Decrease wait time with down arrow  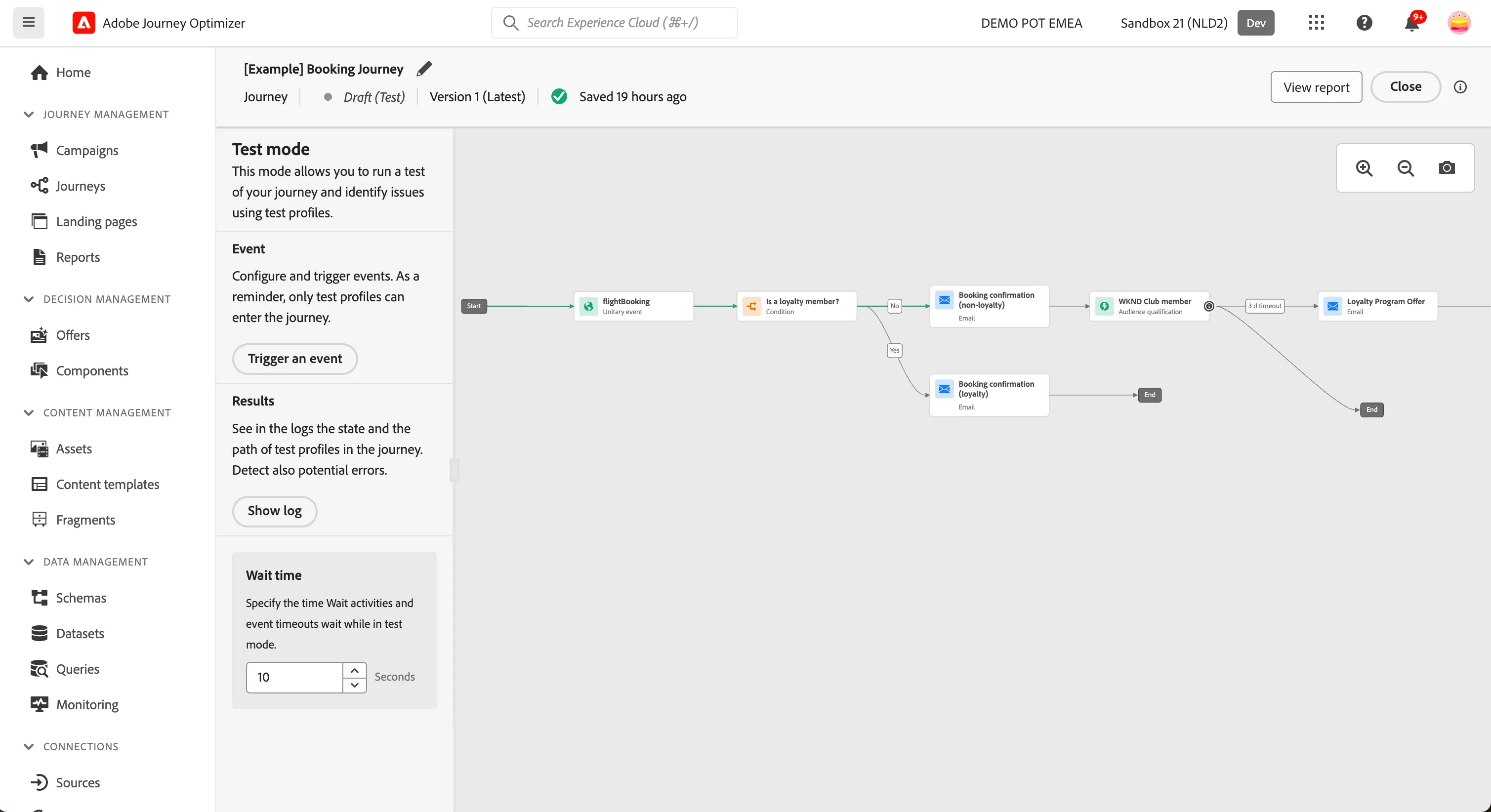pos(355,685)
